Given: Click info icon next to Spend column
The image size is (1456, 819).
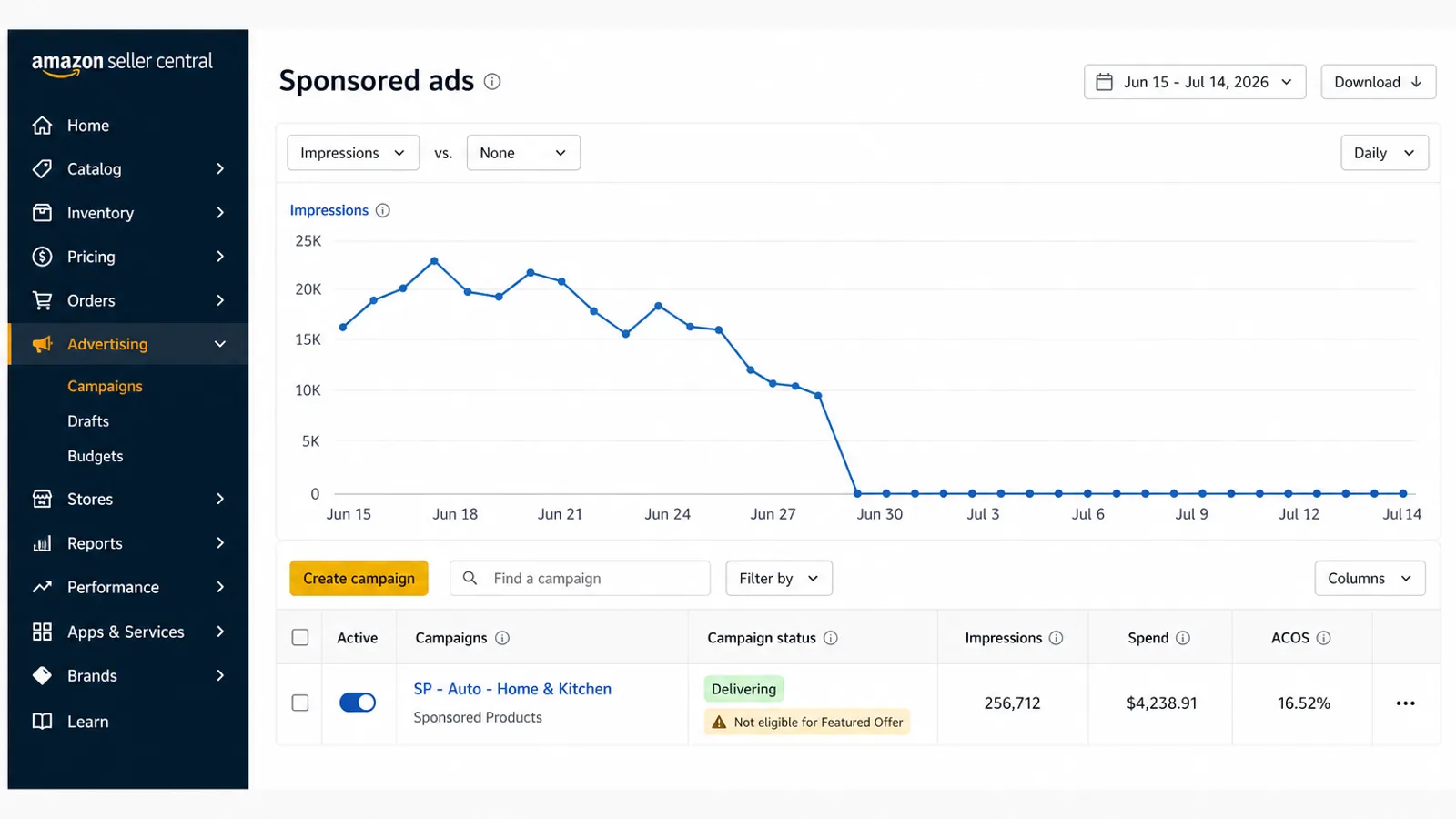Looking at the screenshot, I should click(1183, 638).
